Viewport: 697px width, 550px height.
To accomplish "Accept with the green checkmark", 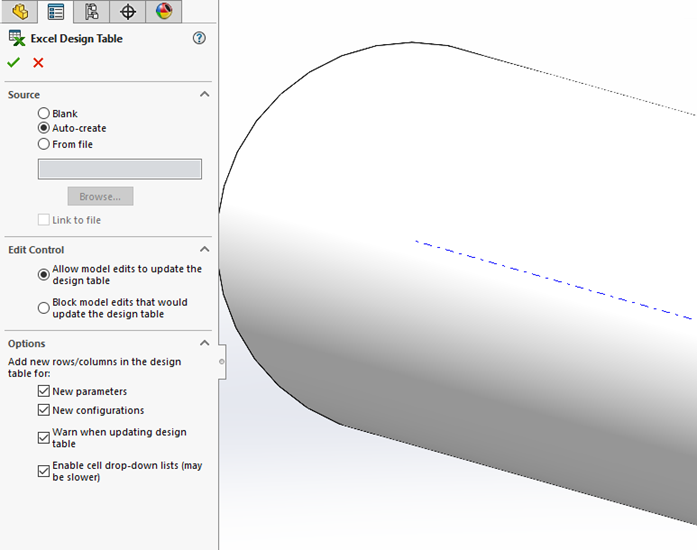I will [x=13, y=63].
